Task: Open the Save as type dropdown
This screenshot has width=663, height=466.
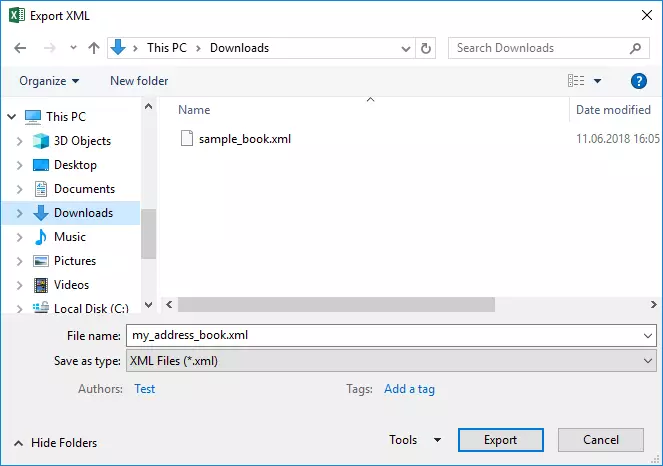Action: [x=390, y=361]
